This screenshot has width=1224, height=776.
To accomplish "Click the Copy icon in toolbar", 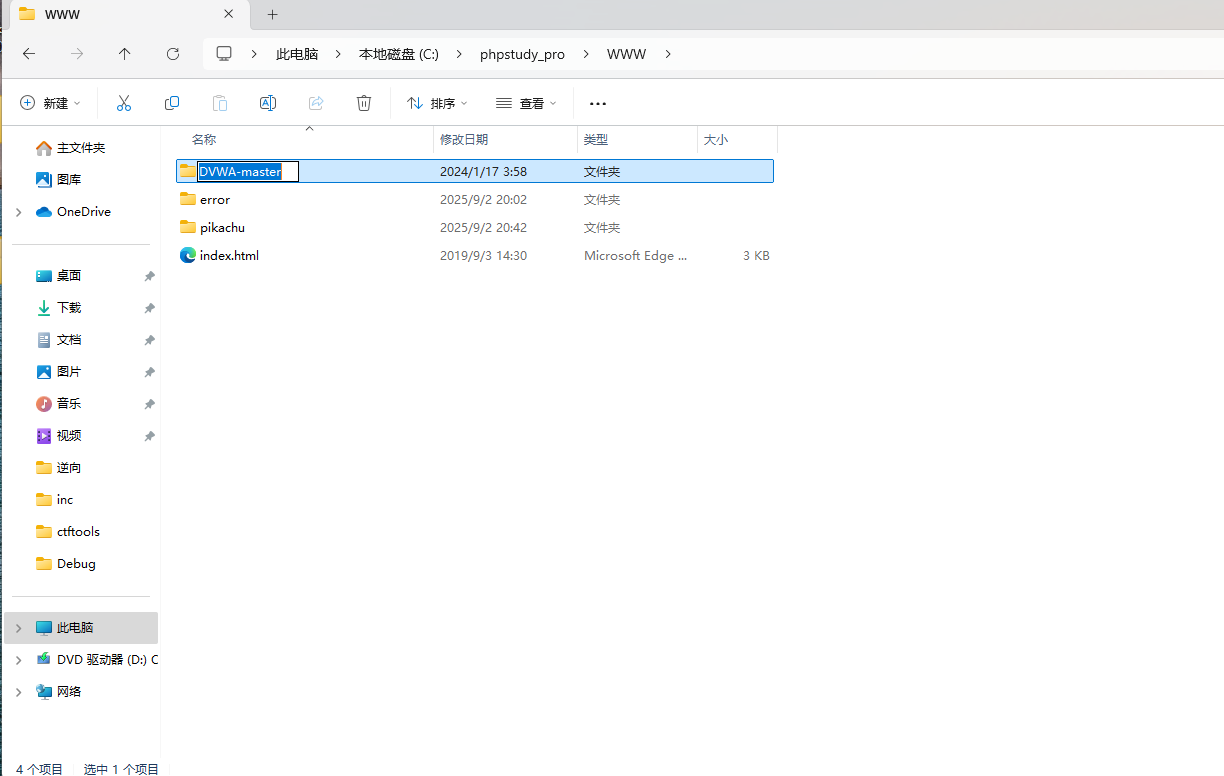I will pyautogui.click(x=172, y=103).
